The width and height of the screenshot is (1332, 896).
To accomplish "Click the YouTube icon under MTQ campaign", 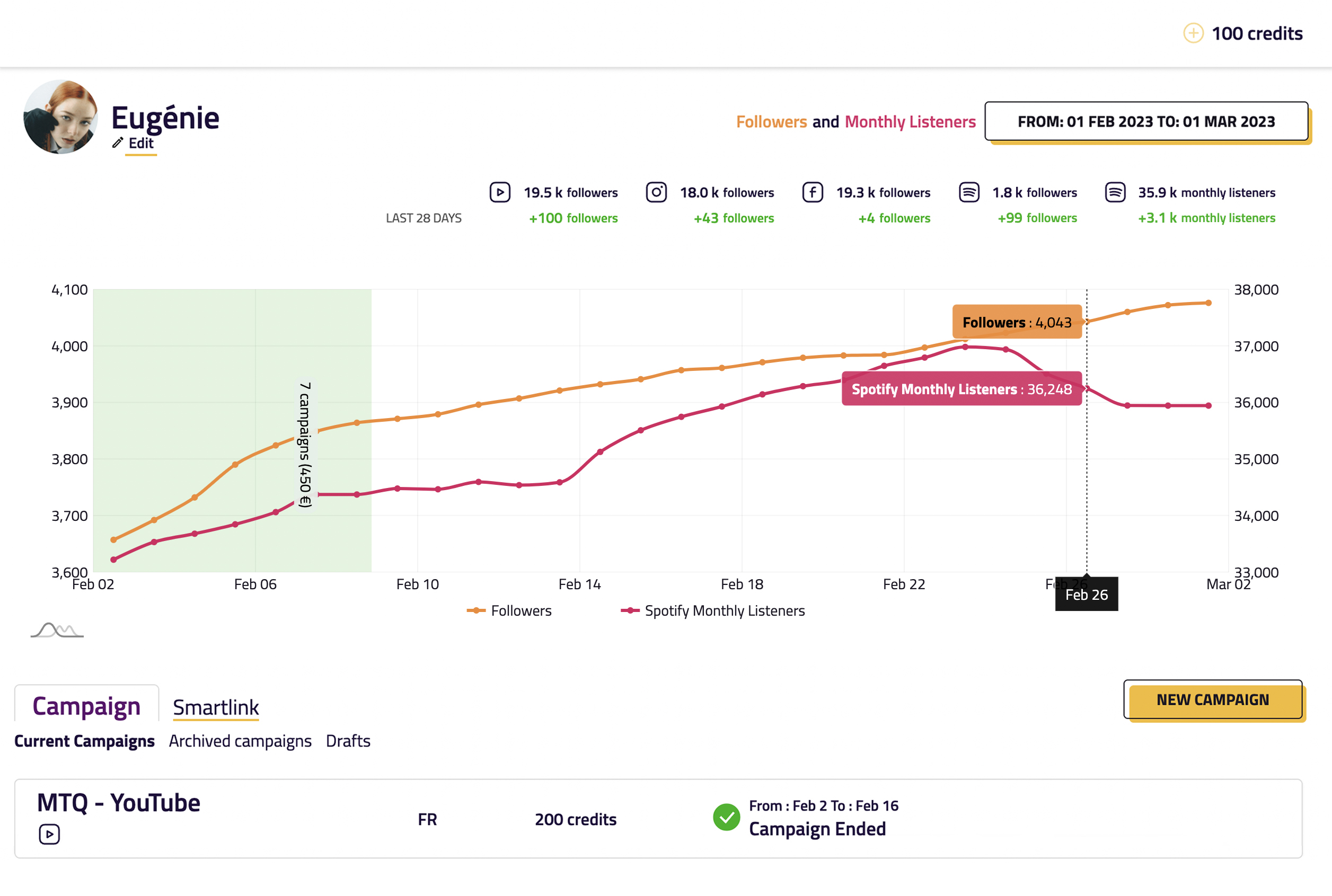I will [49, 833].
